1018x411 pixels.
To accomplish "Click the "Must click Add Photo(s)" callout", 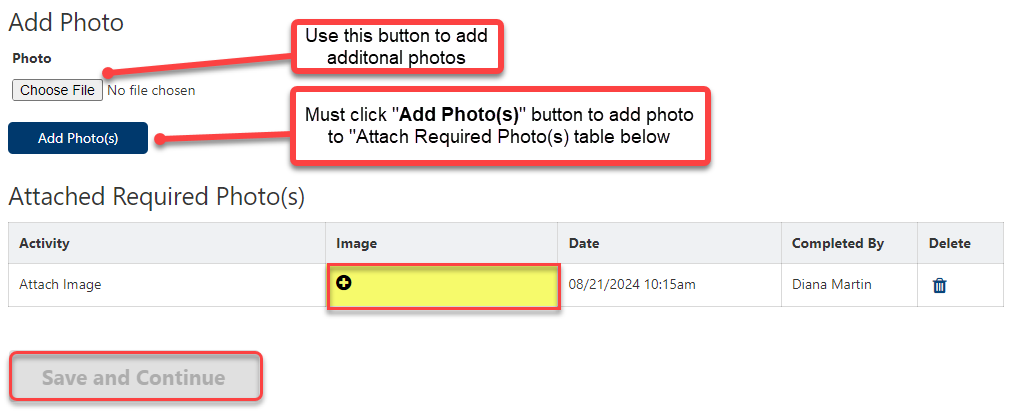I will pyautogui.click(x=499, y=126).
